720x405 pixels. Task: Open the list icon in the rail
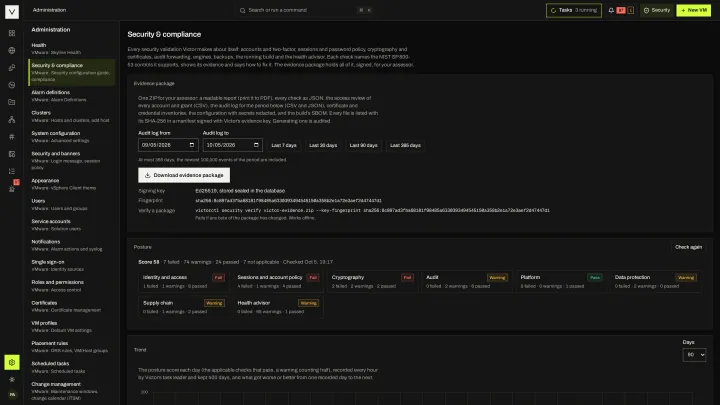pyautogui.click(x=12, y=171)
